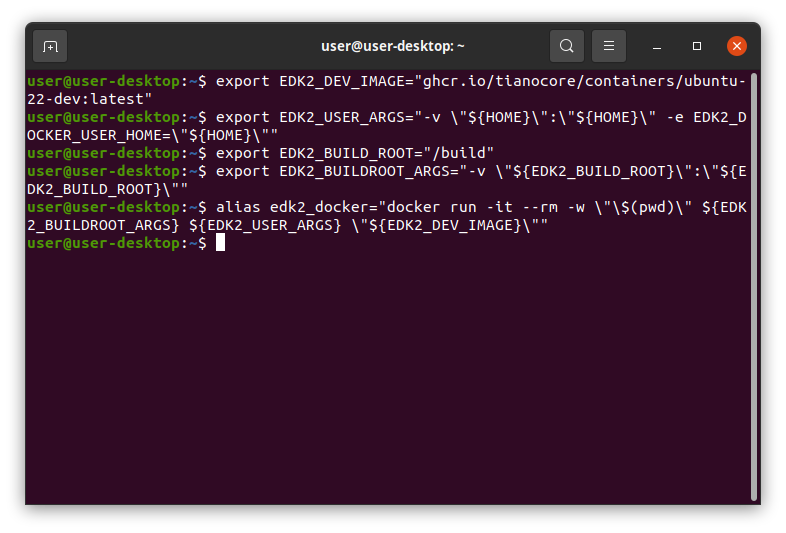
Task: Click the last user@user-desktop prompt
Action: coord(116,243)
